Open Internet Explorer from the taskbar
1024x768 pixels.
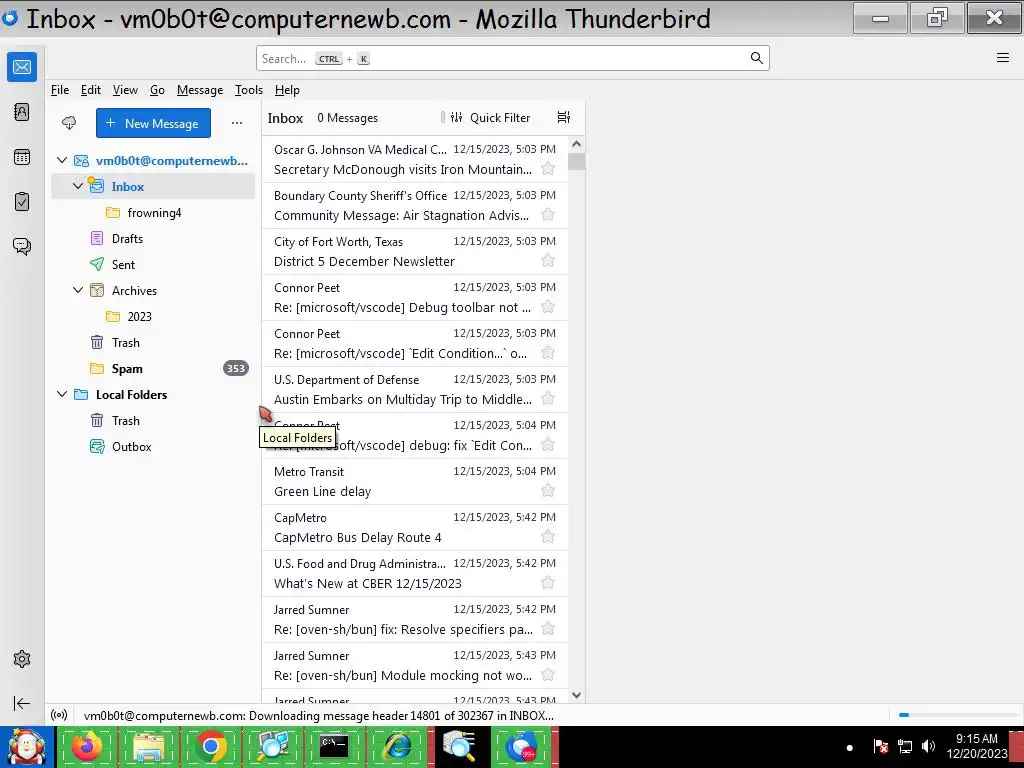tap(396, 746)
